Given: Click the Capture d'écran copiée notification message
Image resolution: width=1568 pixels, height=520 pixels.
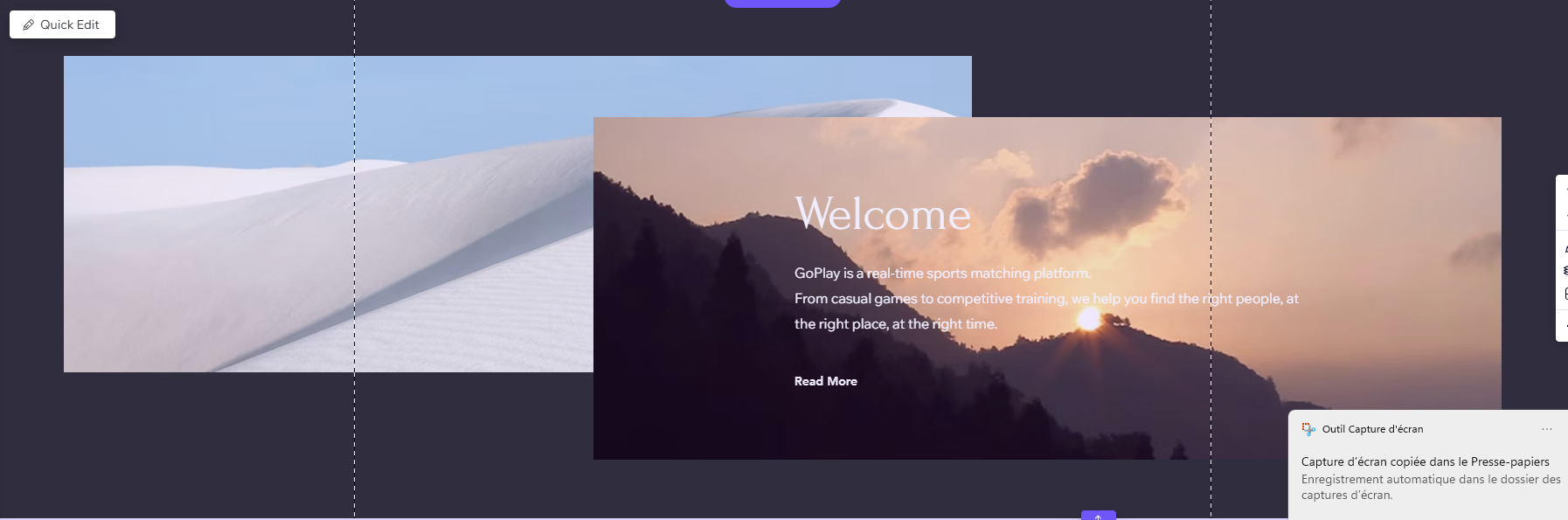Looking at the screenshot, I should pyautogui.click(x=1426, y=461).
